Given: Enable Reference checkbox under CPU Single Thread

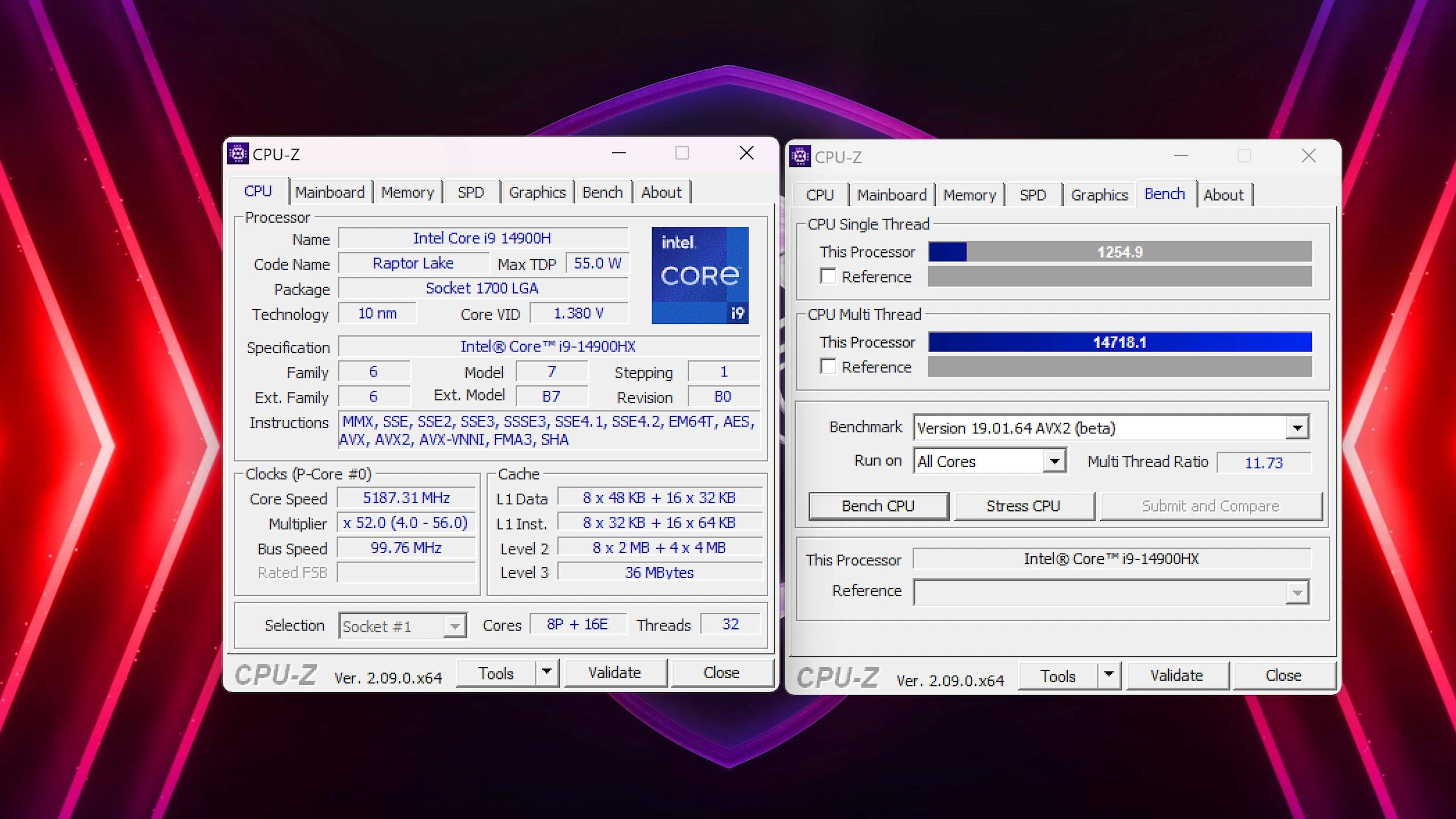Looking at the screenshot, I should pyautogui.click(x=828, y=276).
